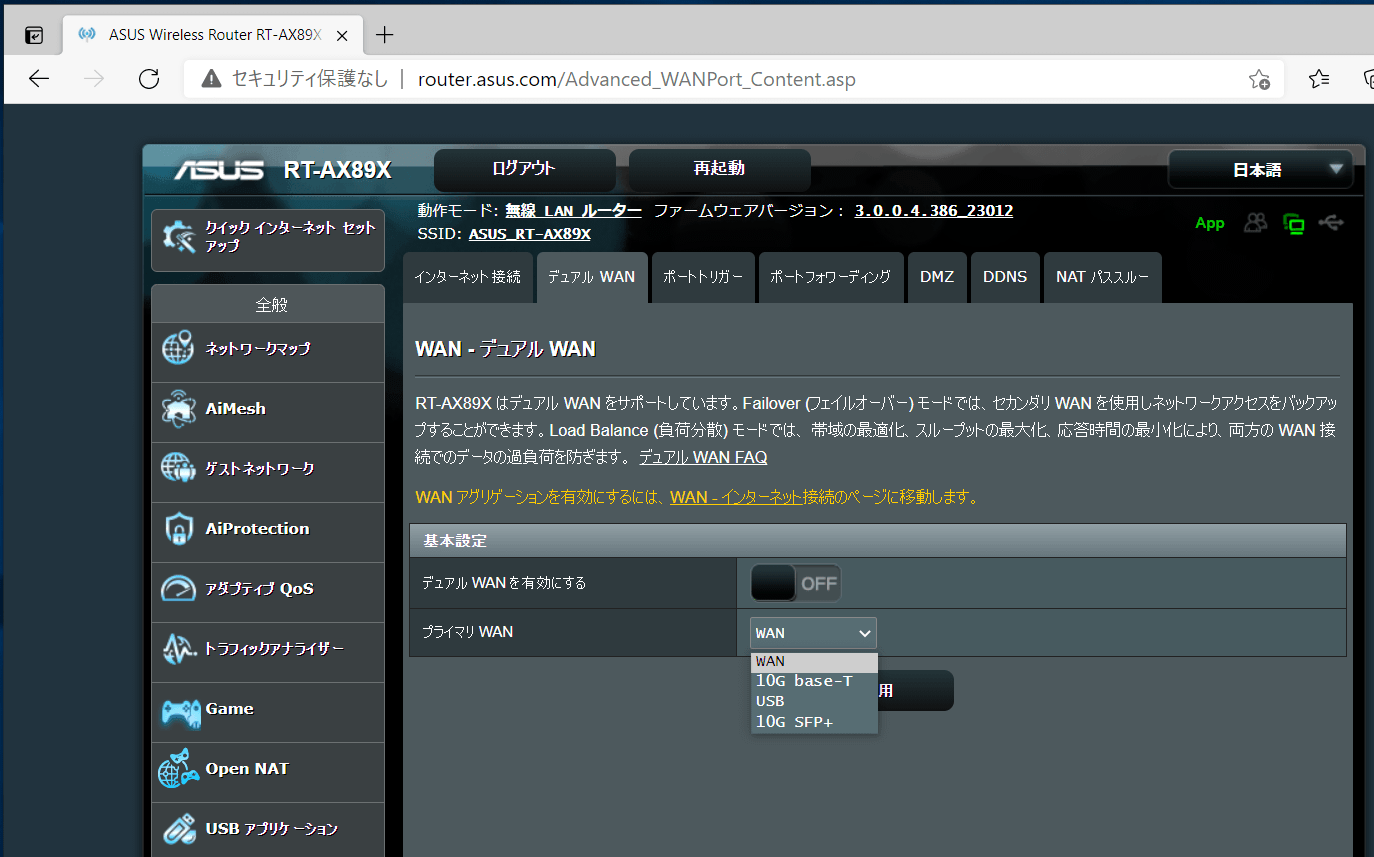Open the Game controller icon
The height and width of the screenshot is (857, 1374).
[180, 711]
